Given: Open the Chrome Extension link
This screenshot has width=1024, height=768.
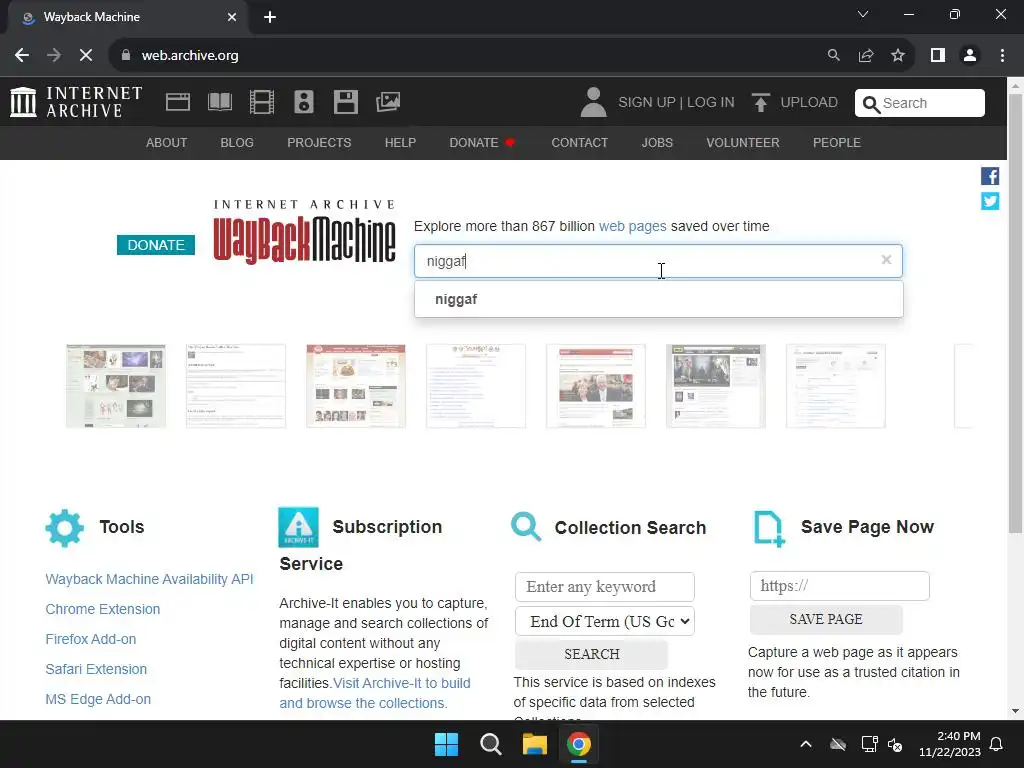Looking at the screenshot, I should coord(103,609).
